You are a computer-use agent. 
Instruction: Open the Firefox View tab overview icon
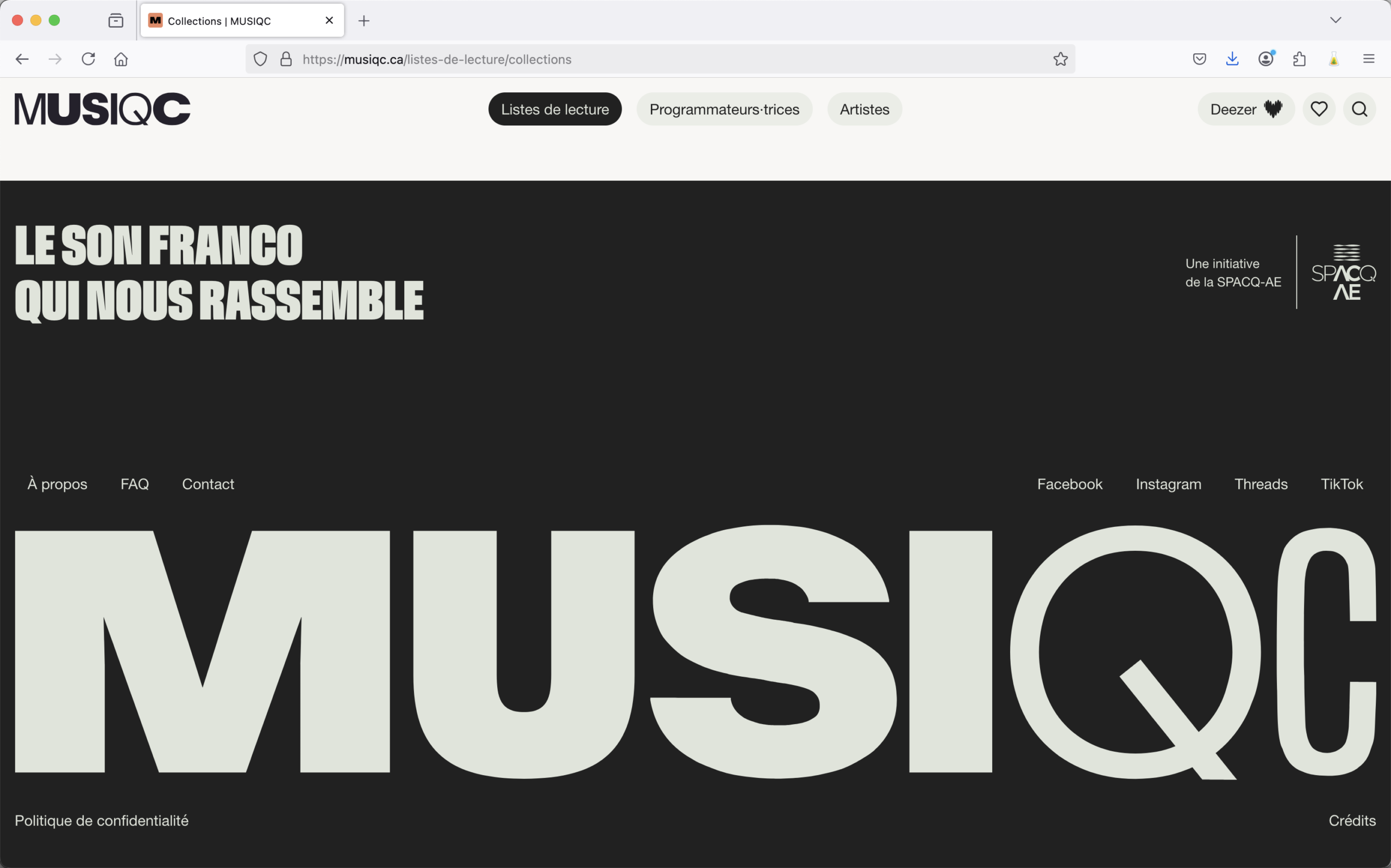click(x=116, y=21)
